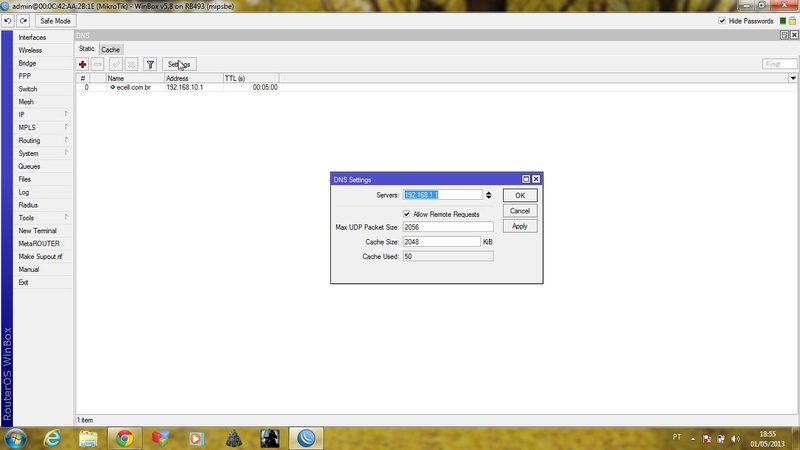800x450 pixels.
Task: Click the 192.168.10.1 address cell
Action: tap(194, 87)
